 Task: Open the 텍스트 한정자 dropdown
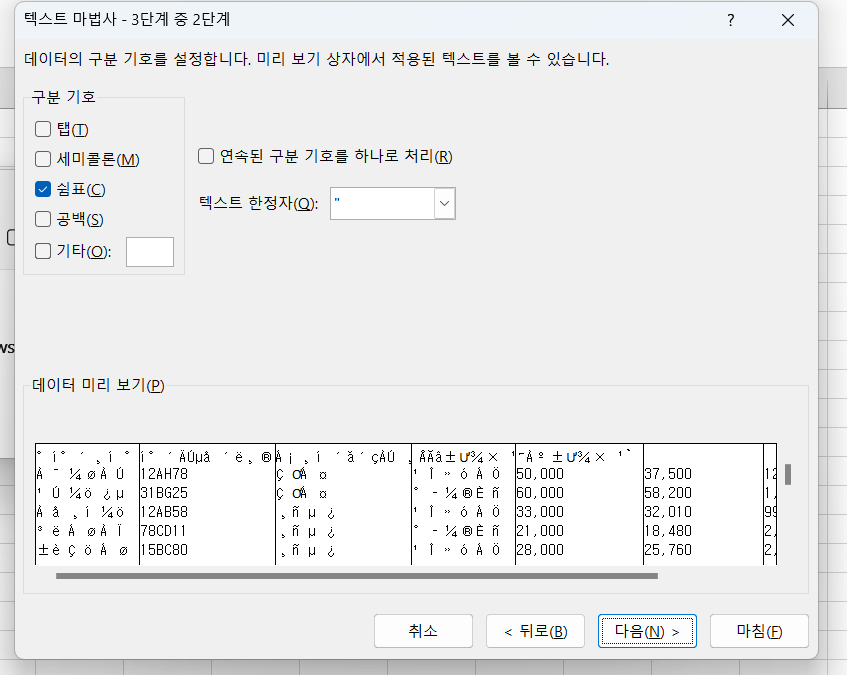[x=445, y=204]
